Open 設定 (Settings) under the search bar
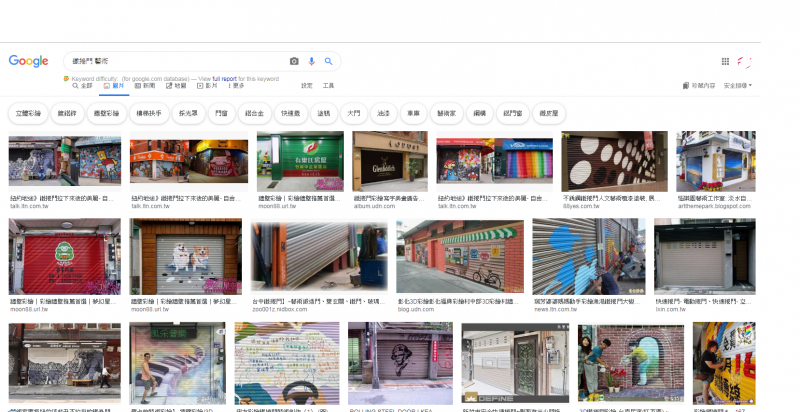Screen dimensions: 800x412 pyautogui.click(x=306, y=86)
